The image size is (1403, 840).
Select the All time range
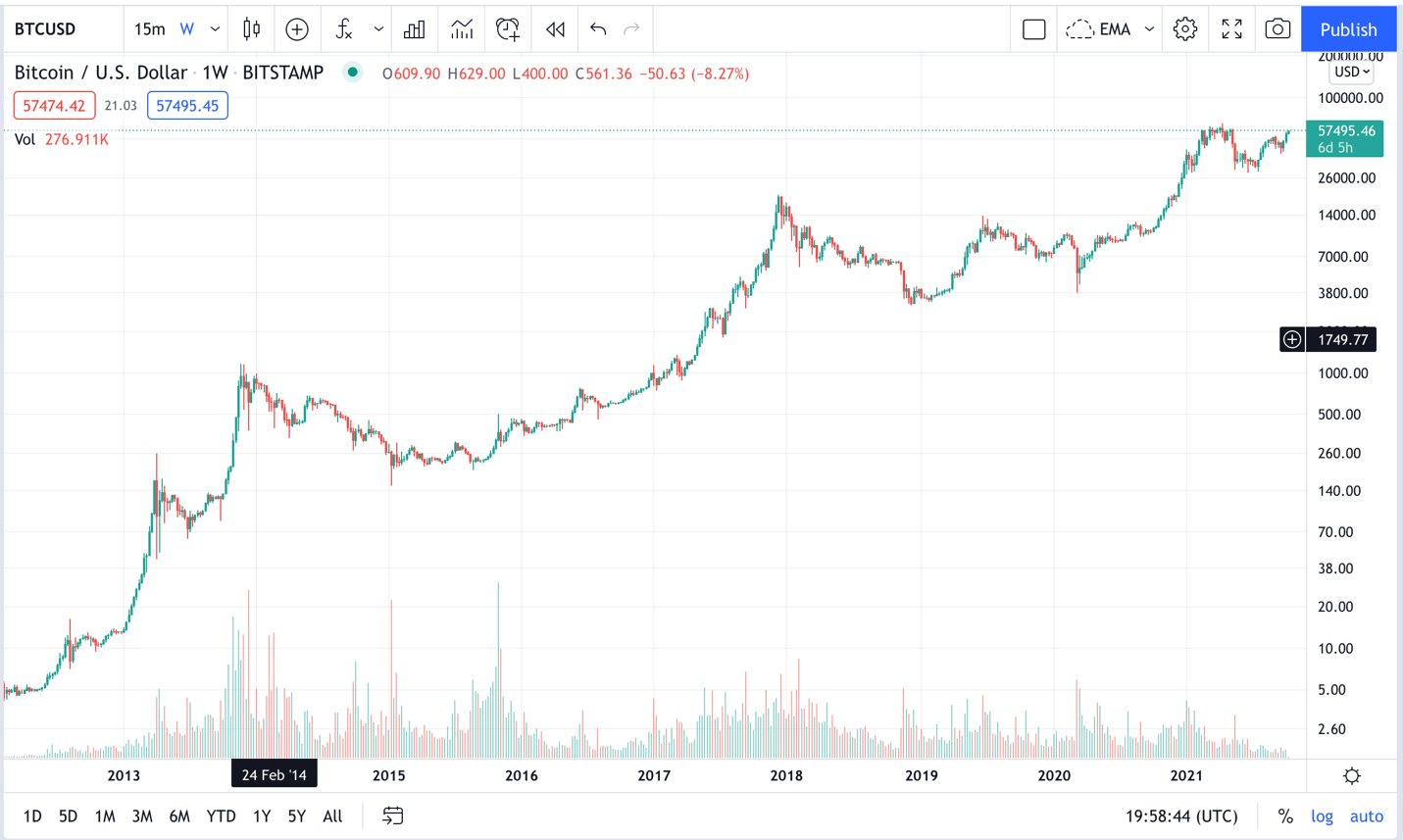[332, 815]
